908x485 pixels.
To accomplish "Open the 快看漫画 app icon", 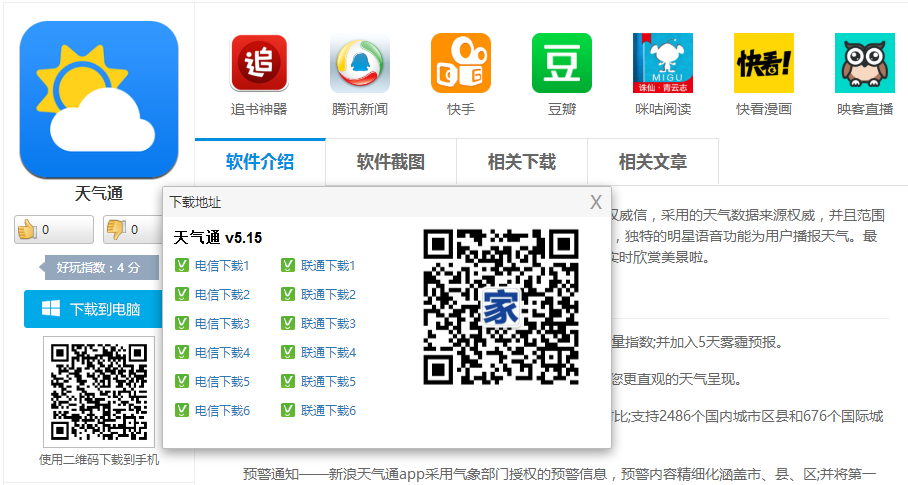I will click(764, 63).
